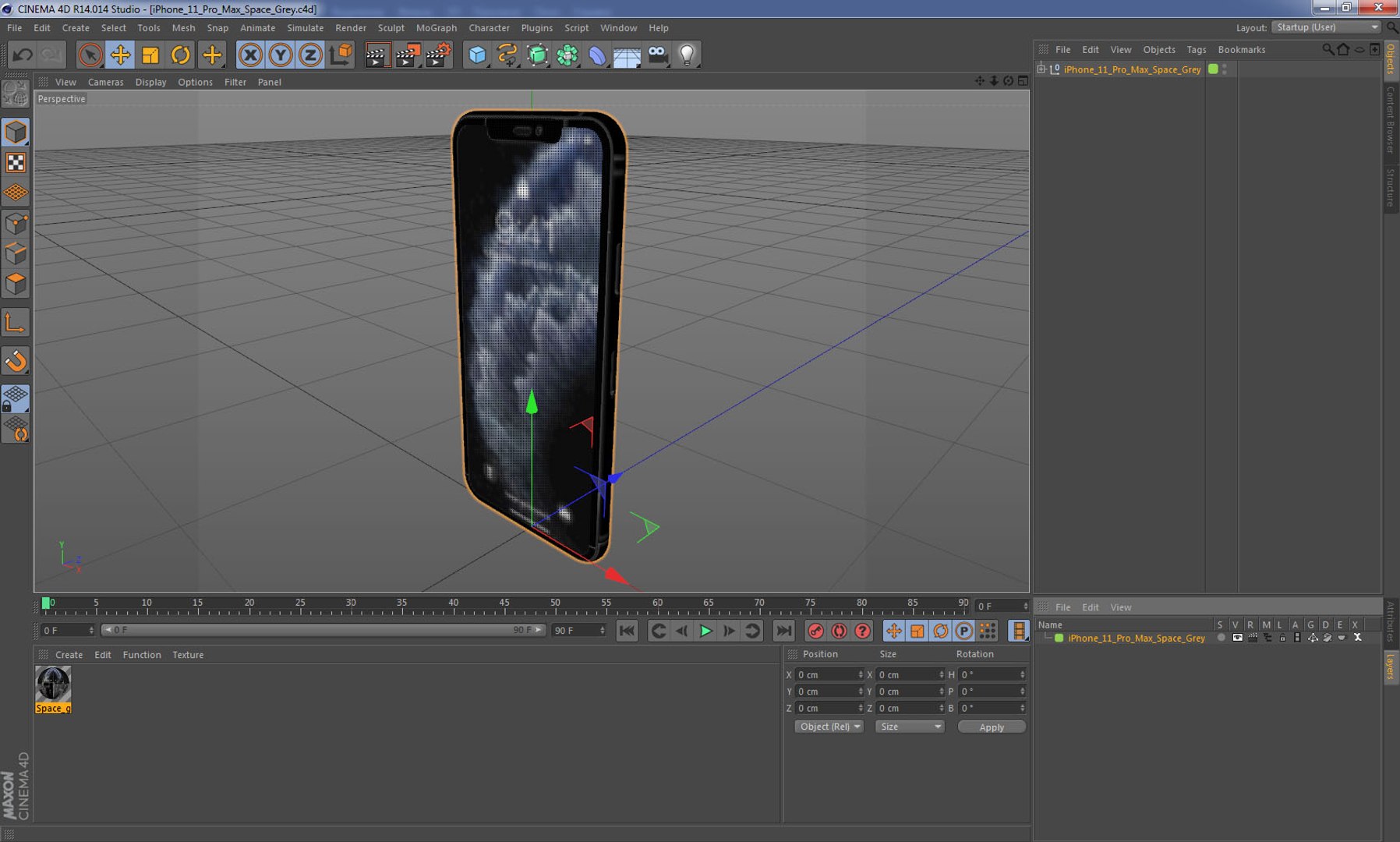Screen dimensions: 1400x842
Task: Click the Apply button
Action: click(x=991, y=727)
